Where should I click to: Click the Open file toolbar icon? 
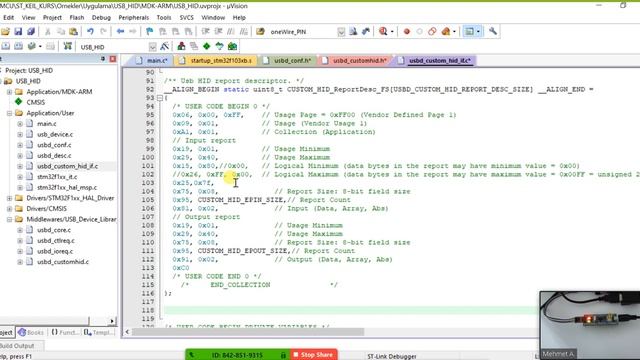5,31
